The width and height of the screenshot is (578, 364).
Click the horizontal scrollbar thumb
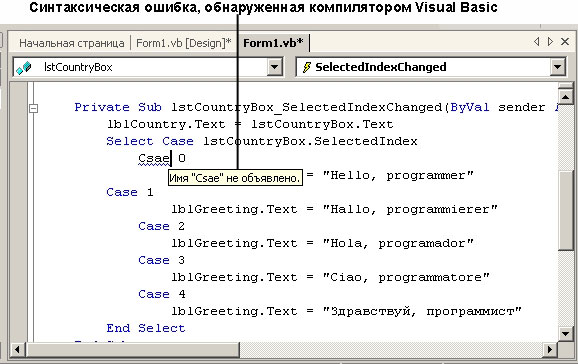[133, 349]
